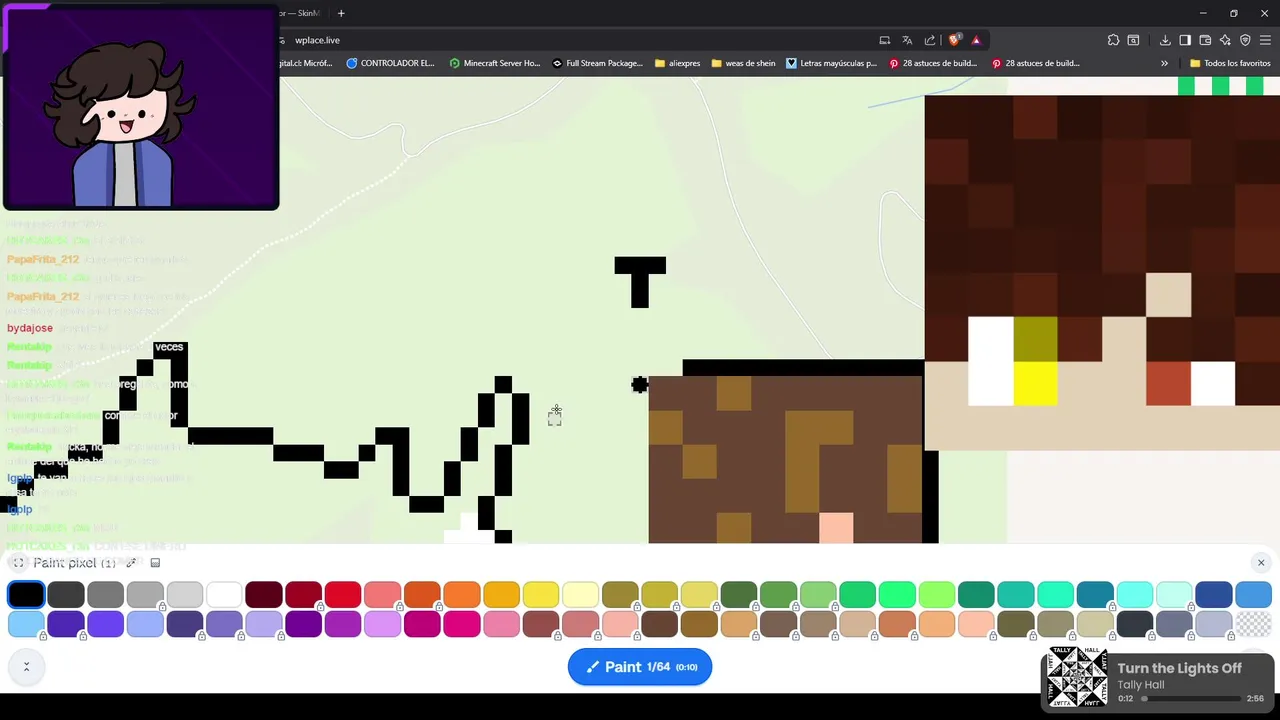
Task: Click the Paint 1/64 button
Action: [640, 667]
